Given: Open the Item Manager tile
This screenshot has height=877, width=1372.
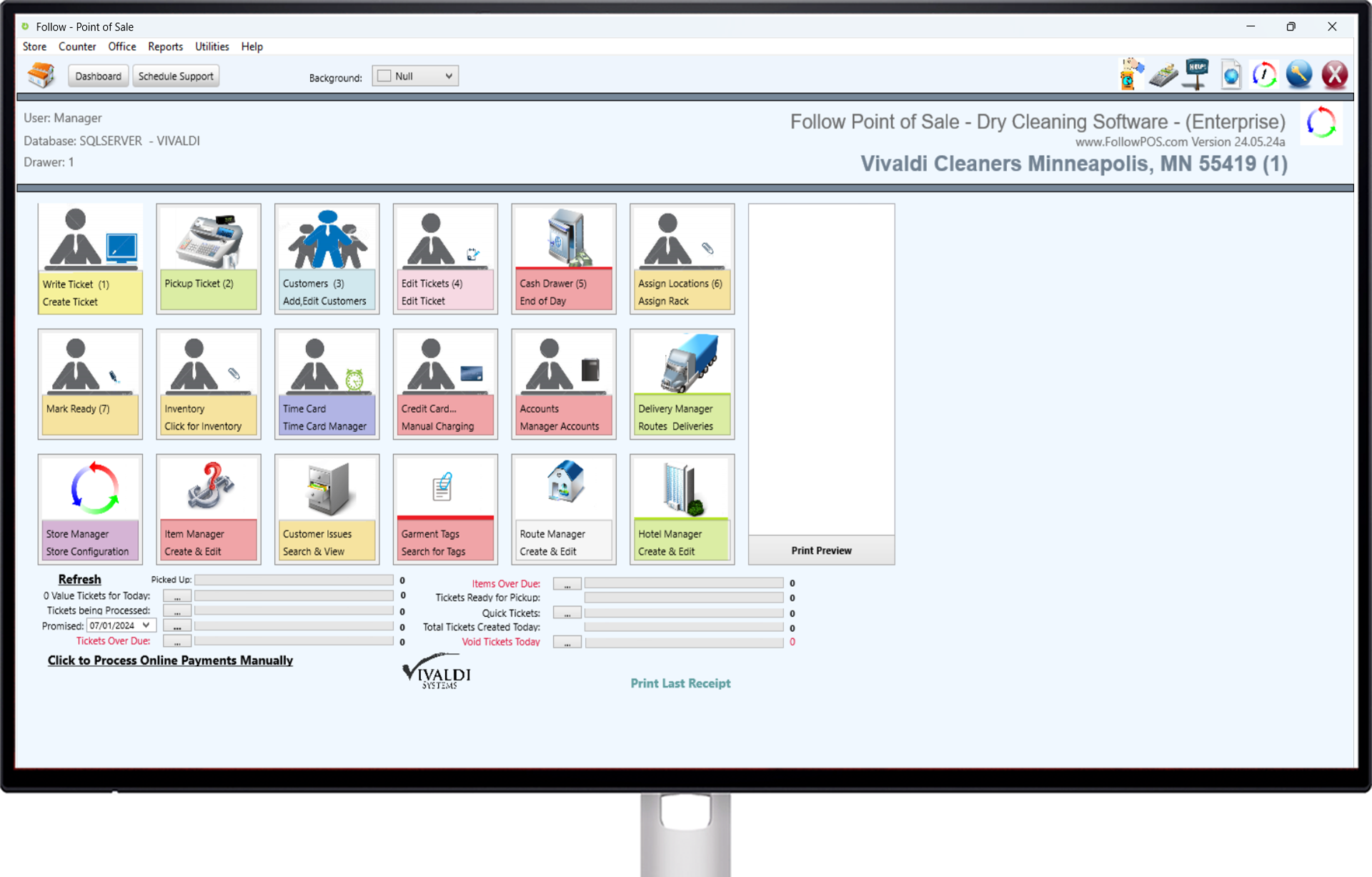Looking at the screenshot, I should (209, 509).
